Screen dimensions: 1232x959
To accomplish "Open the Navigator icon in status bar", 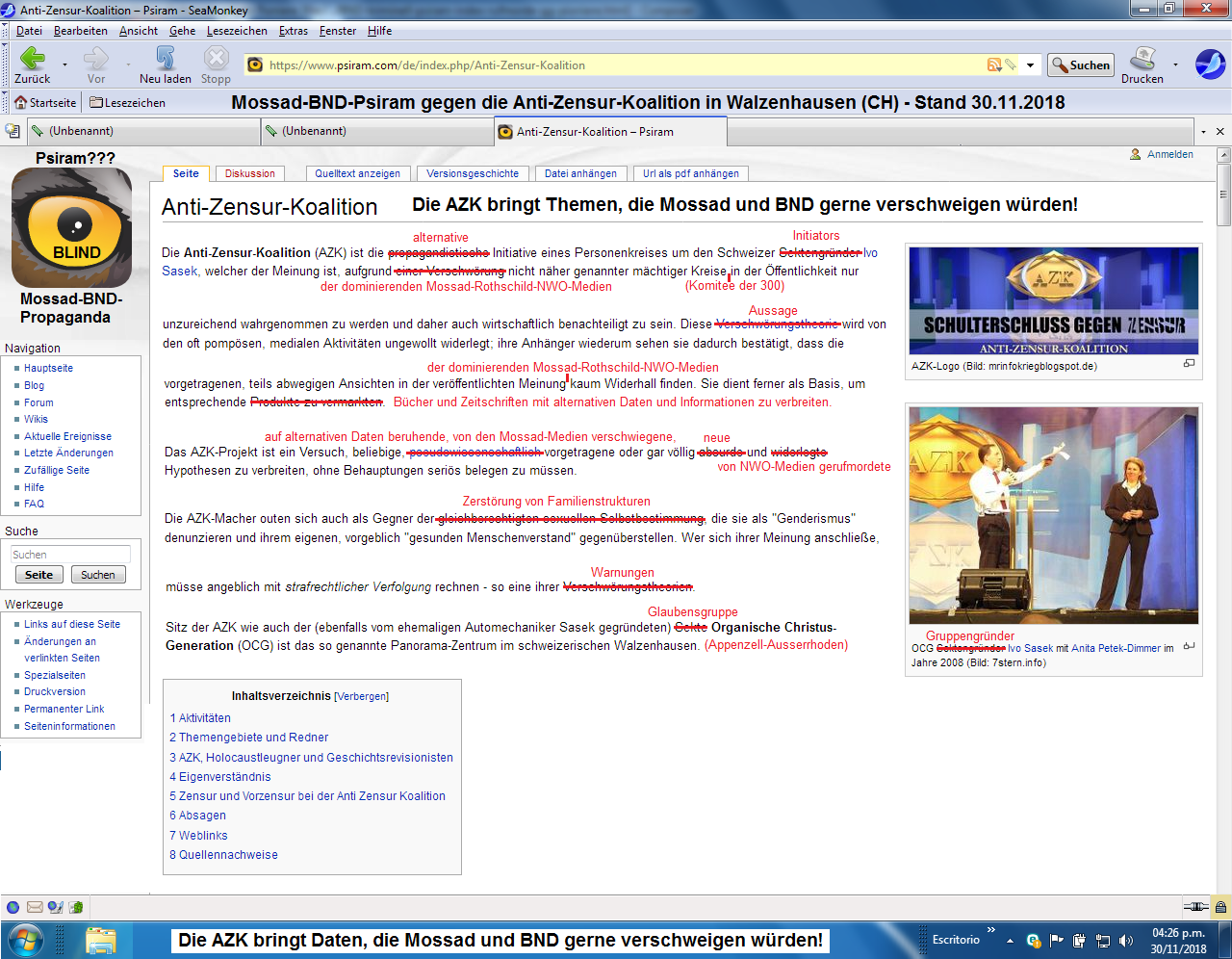I will tap(13, 907).
